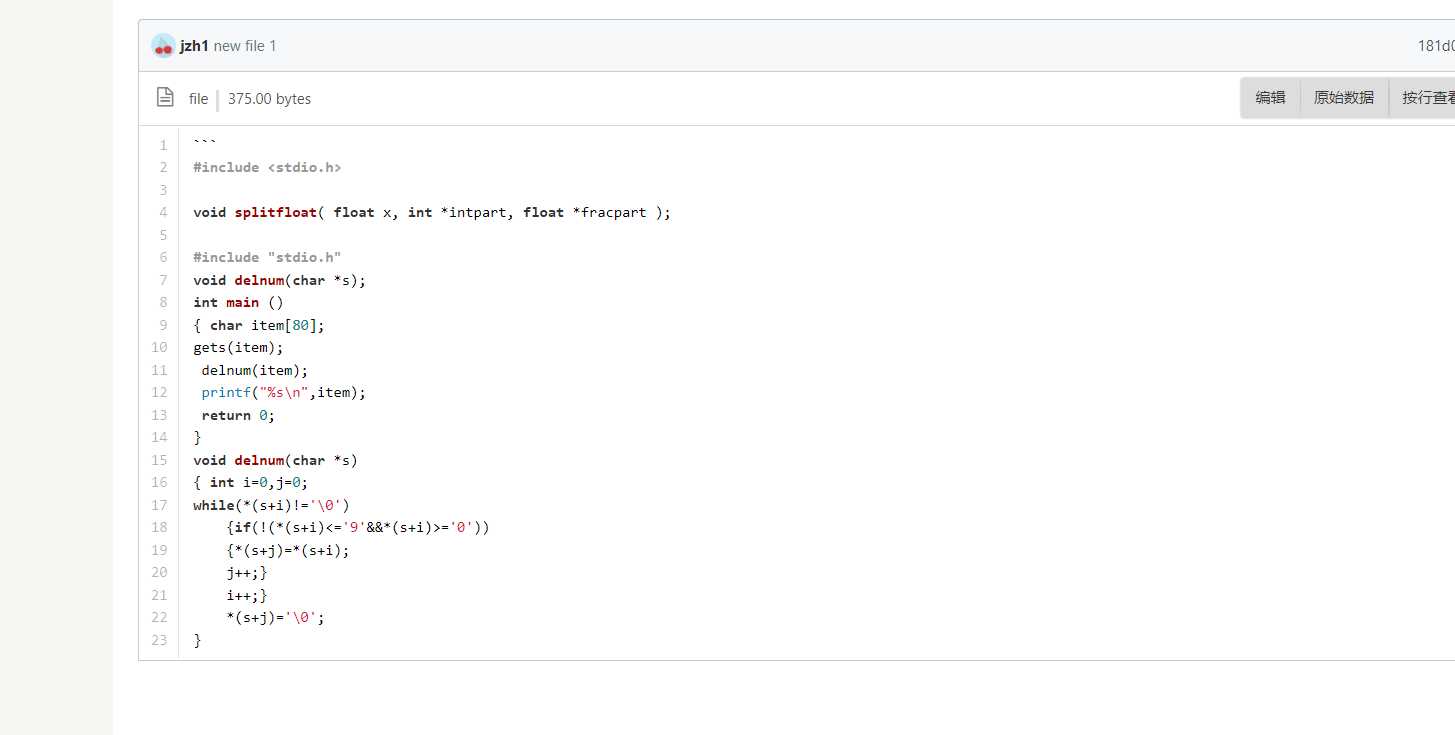Click the 编辑 edit button
This screenshot has width=1455, height=735.
pos(1270,98)
